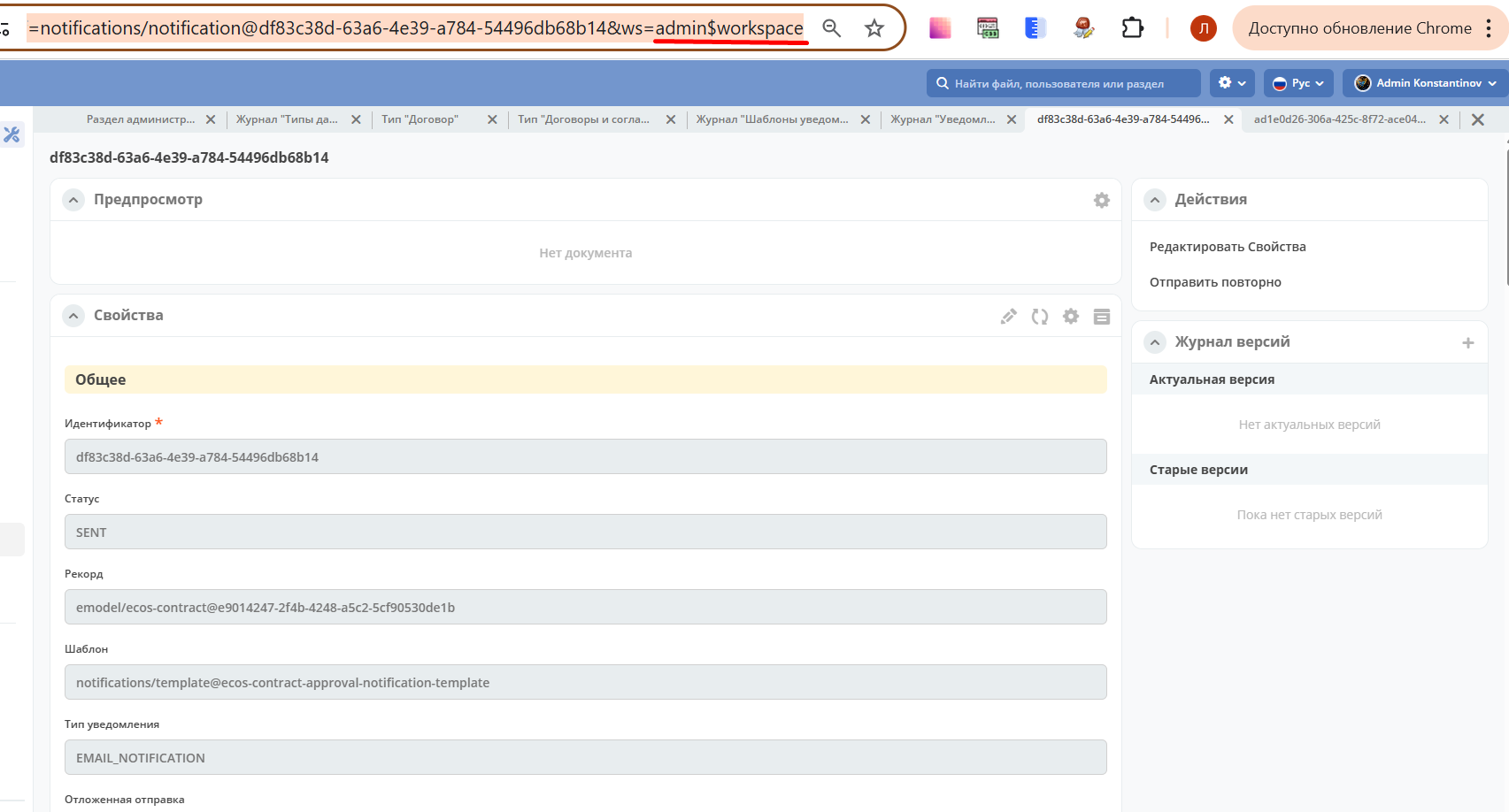The image size is (1509, 812).
Task: Click the wrench tools icon in left sidebar
Action: [12, 134]
